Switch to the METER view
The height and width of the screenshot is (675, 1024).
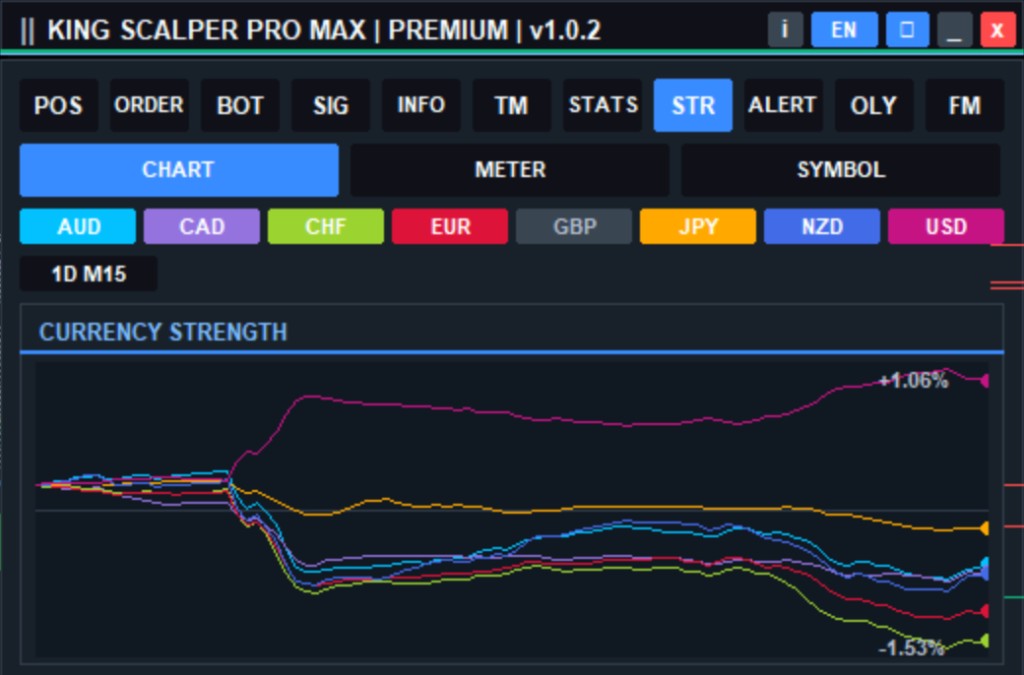pyautogui.click(x=510, y=170)
